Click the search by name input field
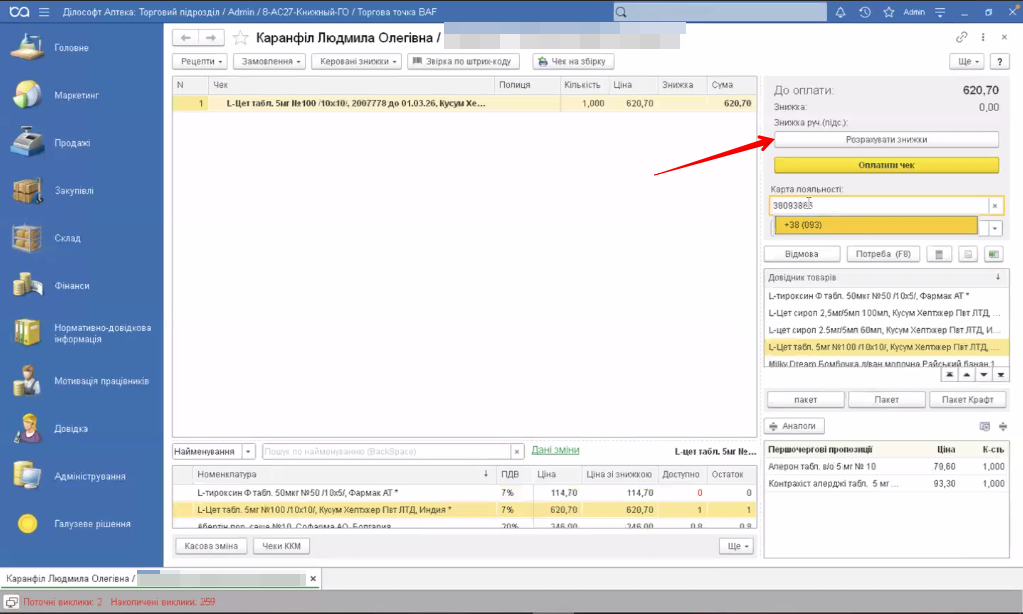Image resolution: width=1023 pixels, height=614 pixels. (385, 451)
